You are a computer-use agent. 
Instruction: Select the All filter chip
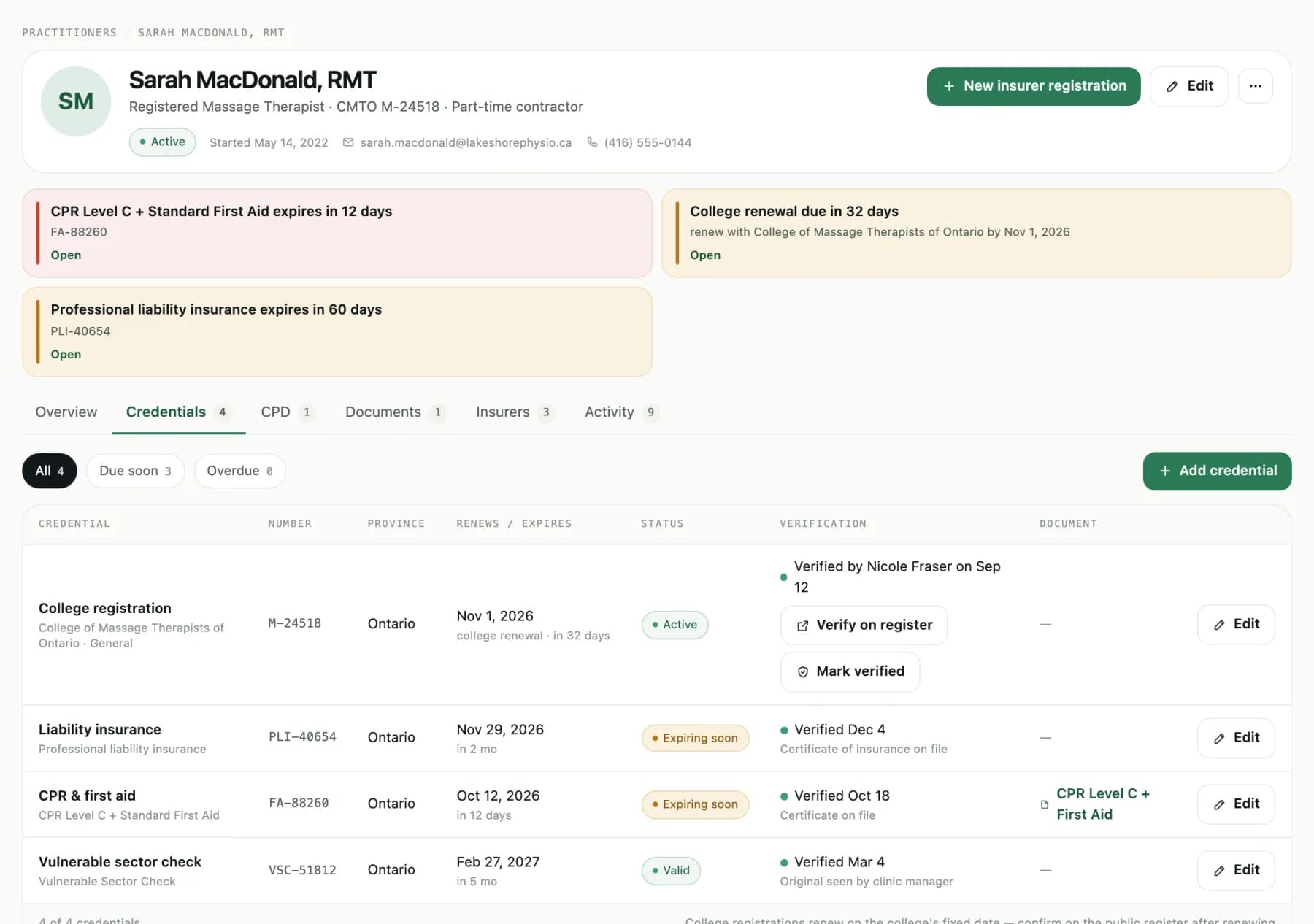click(x=50, y=471)
